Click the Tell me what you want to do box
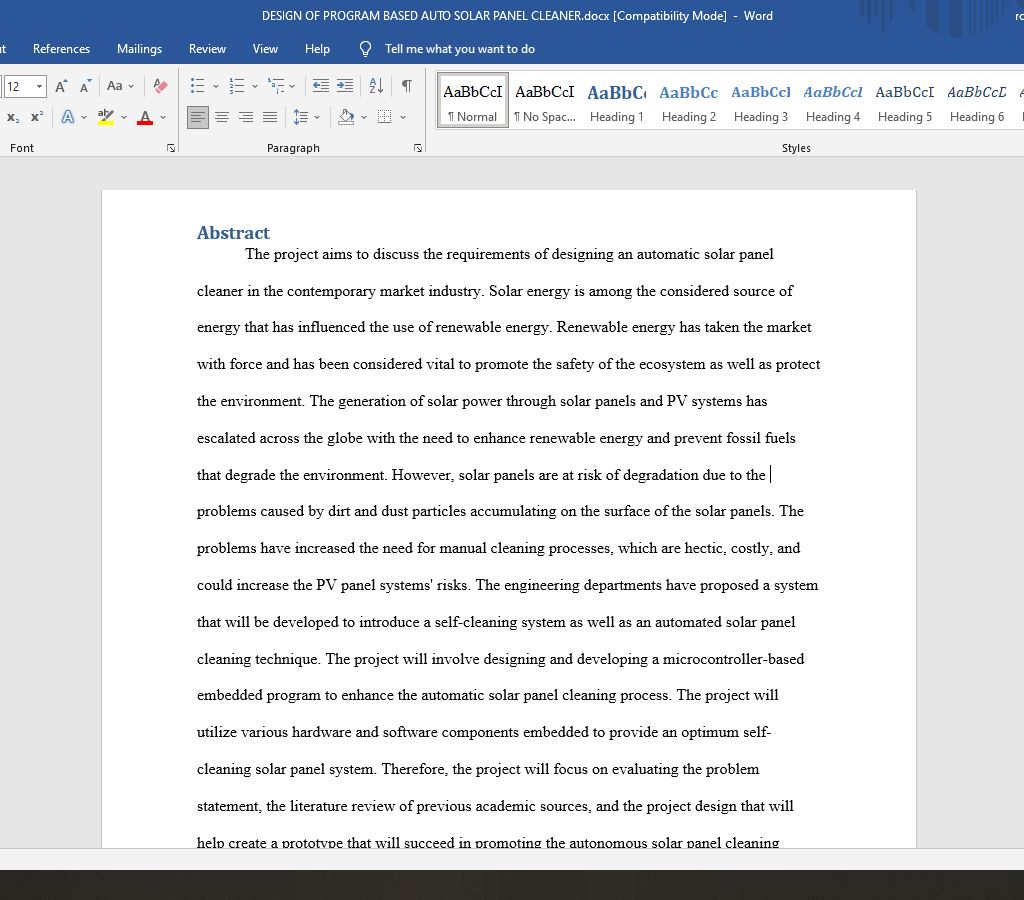The image size is (1024, 900). 460,49
